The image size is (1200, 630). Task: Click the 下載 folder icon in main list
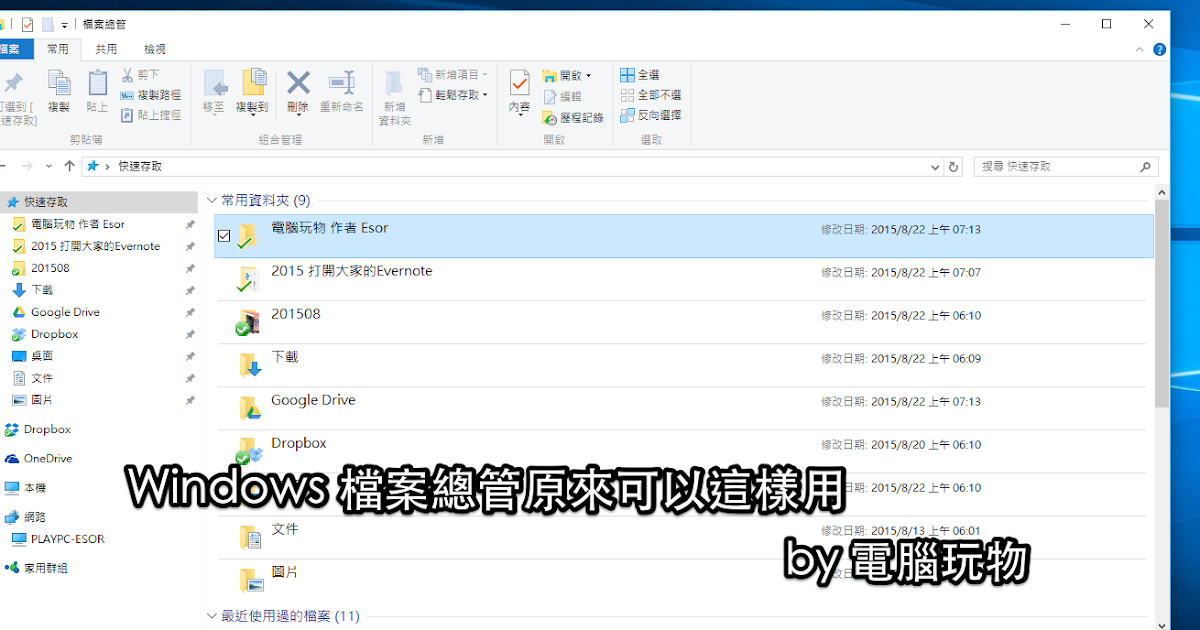(250, 364)
